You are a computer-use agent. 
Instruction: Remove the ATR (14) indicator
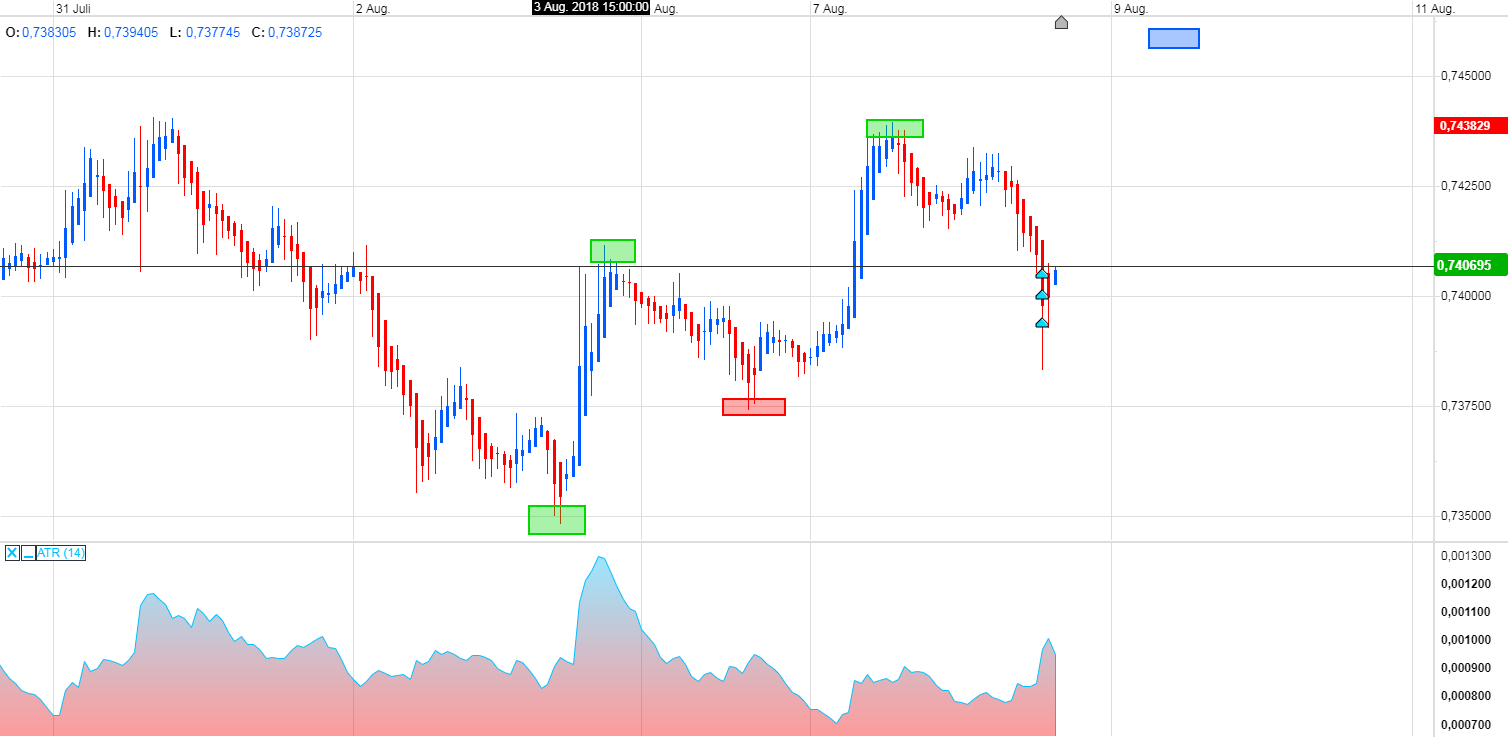(x=12, y=552)
